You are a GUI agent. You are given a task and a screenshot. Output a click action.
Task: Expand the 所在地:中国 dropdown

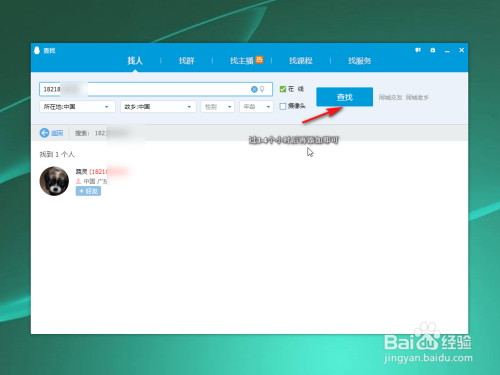point(77,107)
